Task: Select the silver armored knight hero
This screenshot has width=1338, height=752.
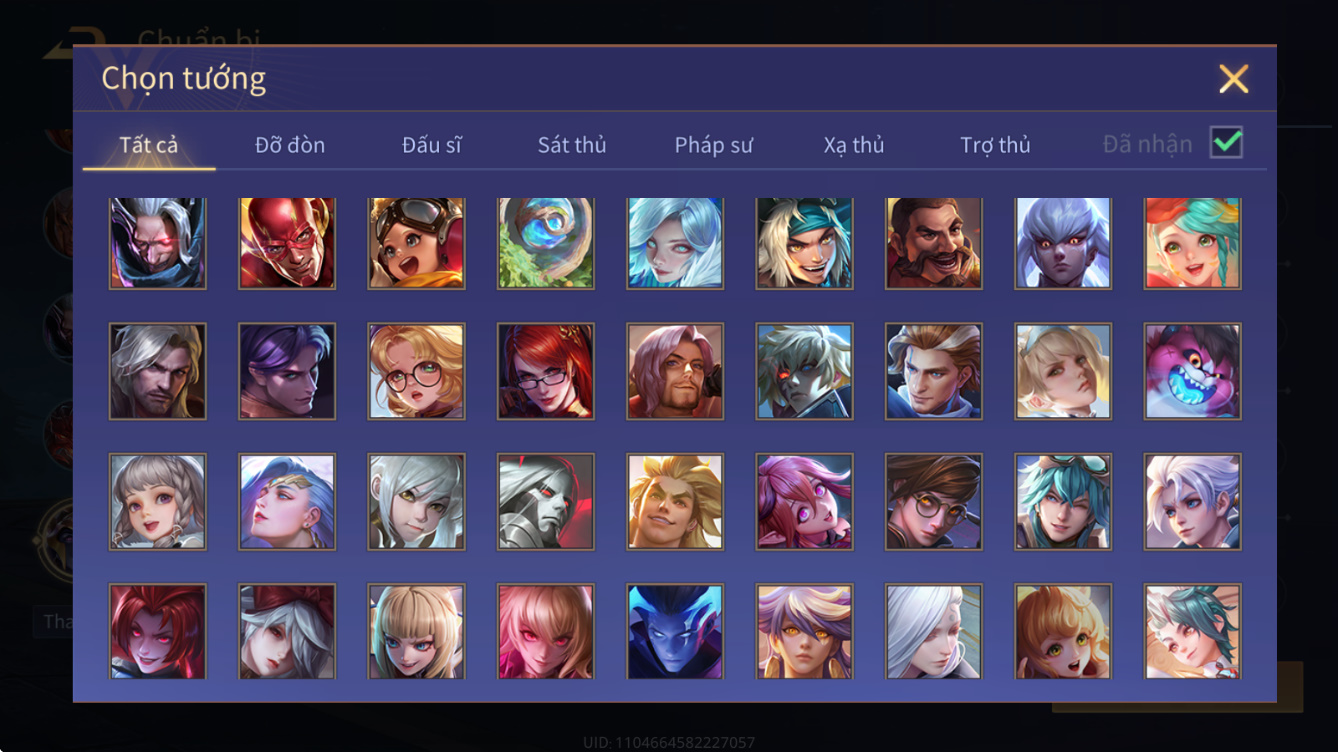Action: click(546, 502)
